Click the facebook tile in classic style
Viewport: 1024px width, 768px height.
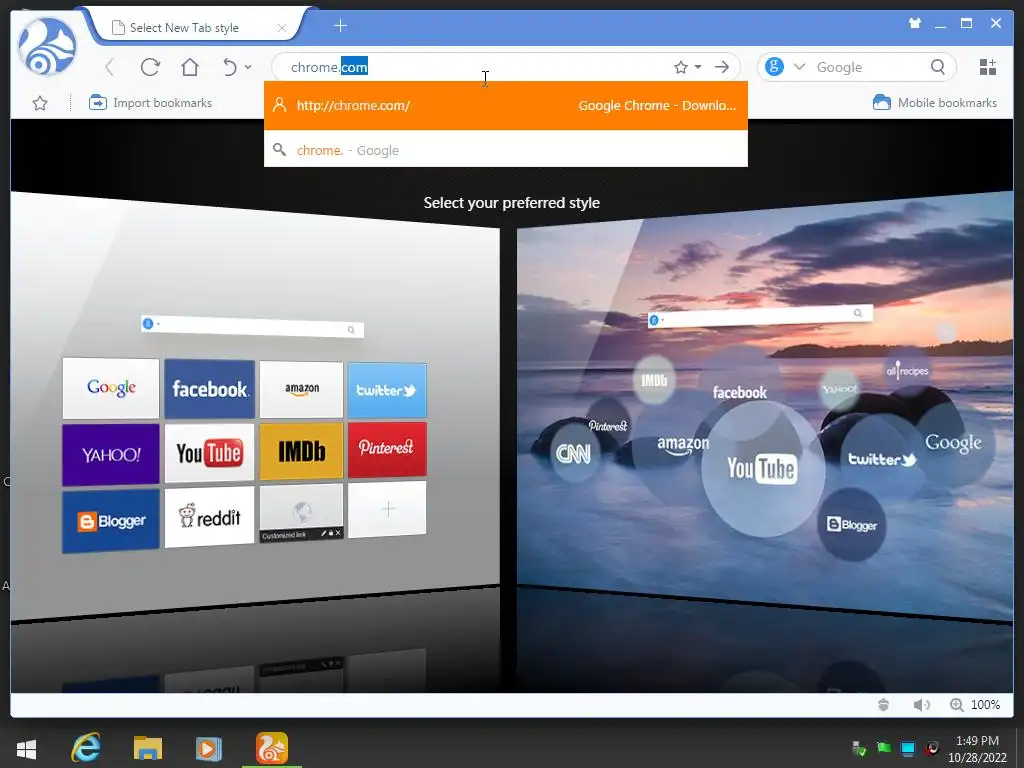(210, 389)
